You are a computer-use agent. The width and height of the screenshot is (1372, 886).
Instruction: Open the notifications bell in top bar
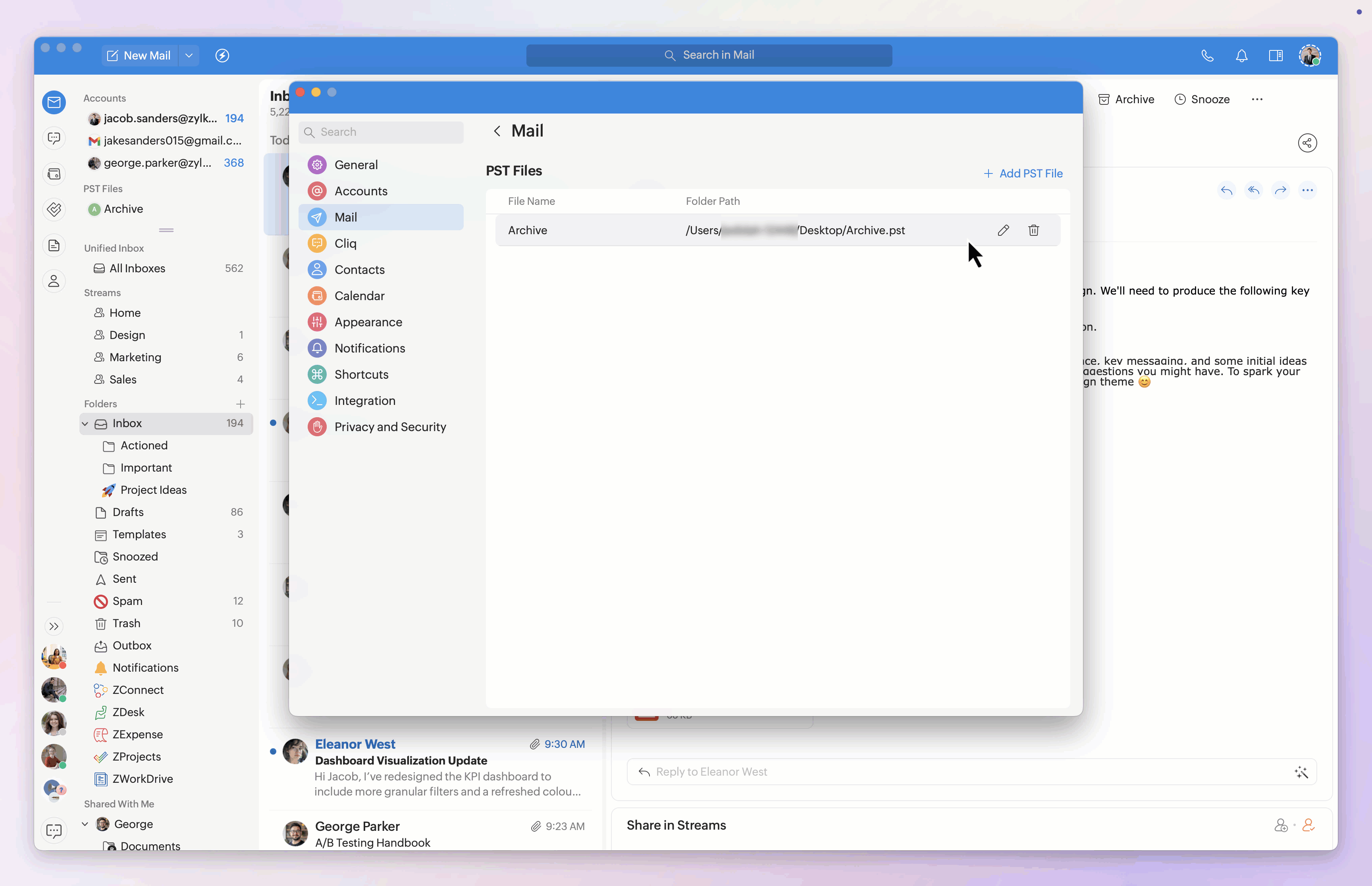click(x=1241, y=55)
